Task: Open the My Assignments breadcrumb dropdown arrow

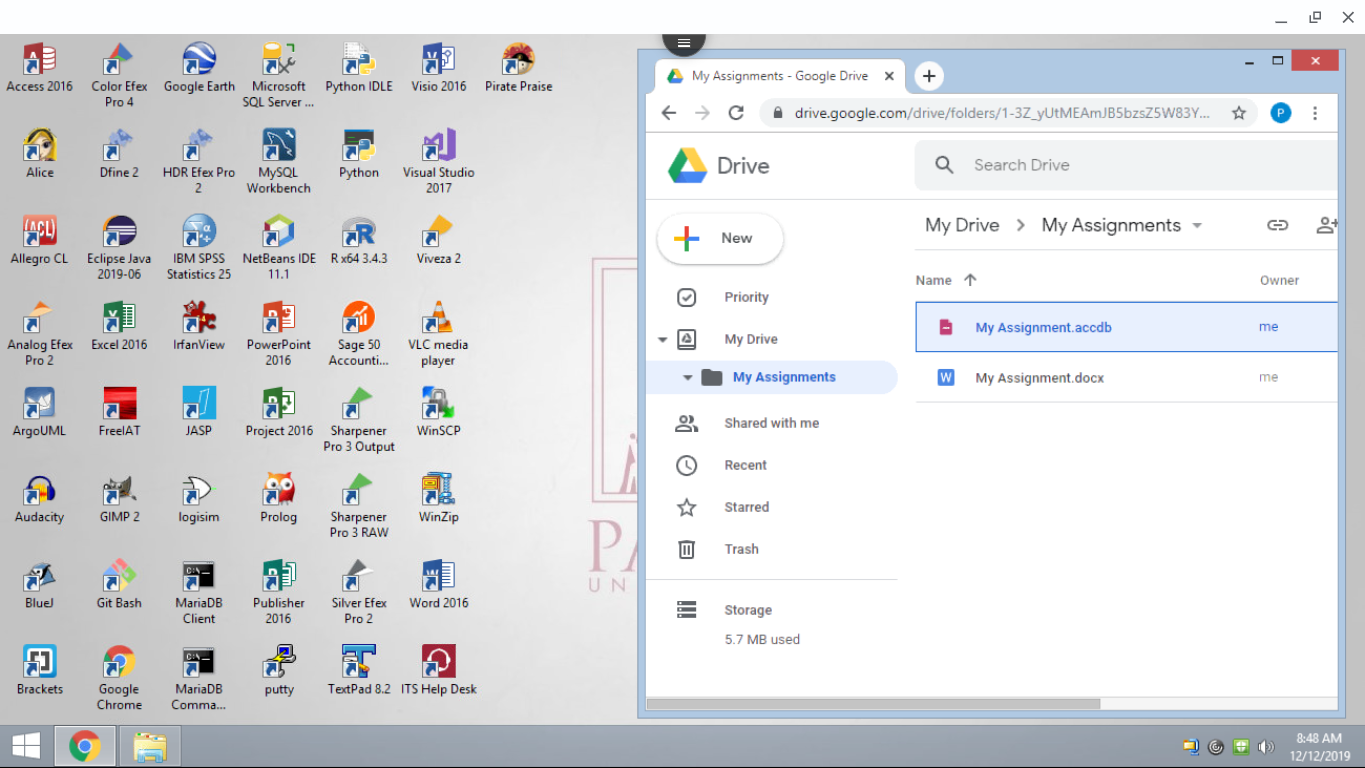Action: [x=1197, y=226]
